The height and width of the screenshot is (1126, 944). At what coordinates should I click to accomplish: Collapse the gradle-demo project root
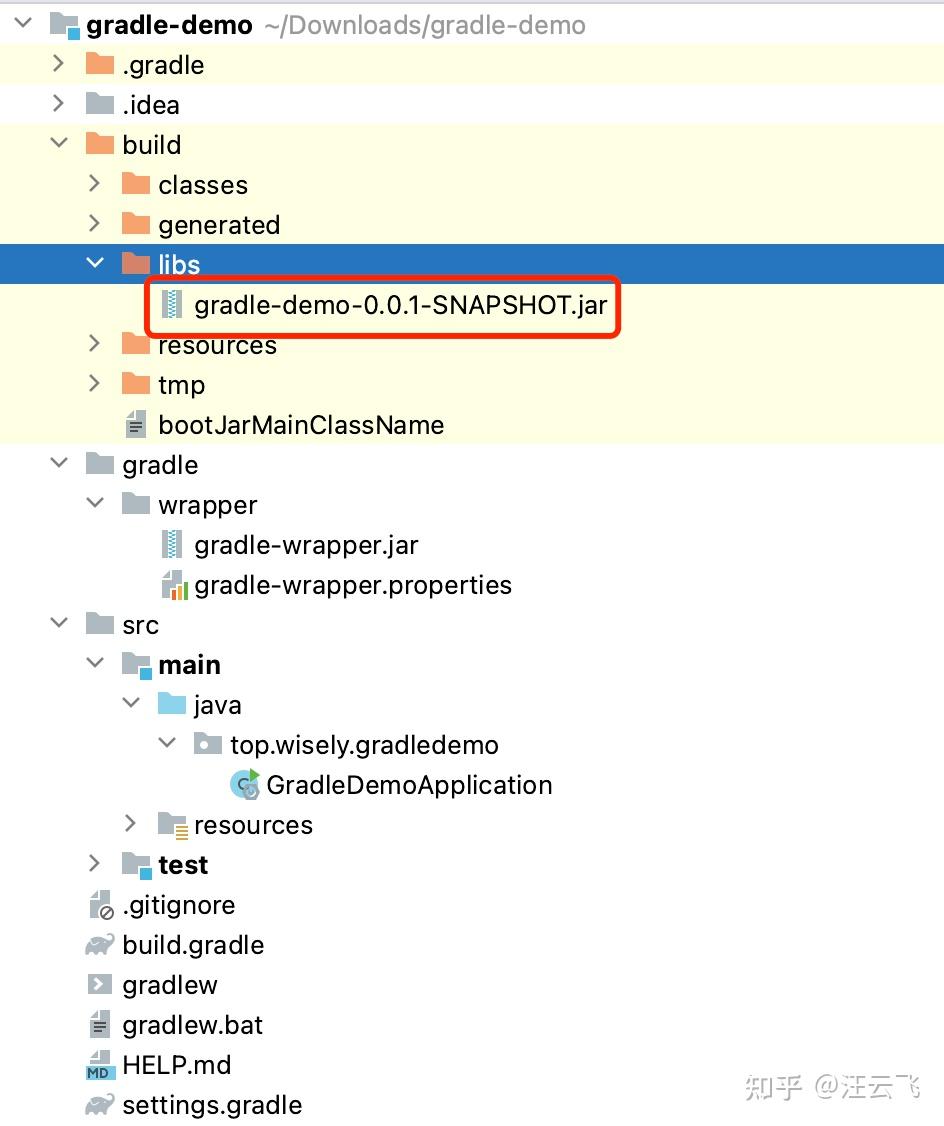point(22,24)
